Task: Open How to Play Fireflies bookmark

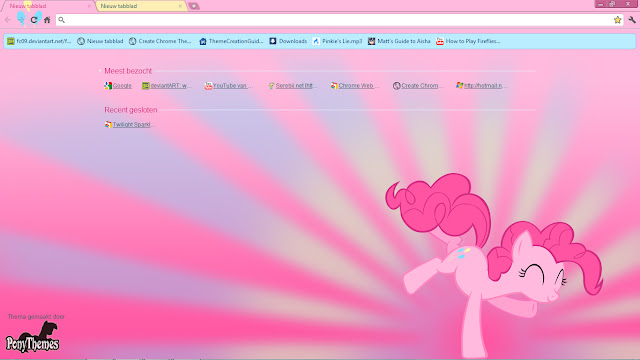Action: [468, 41]
